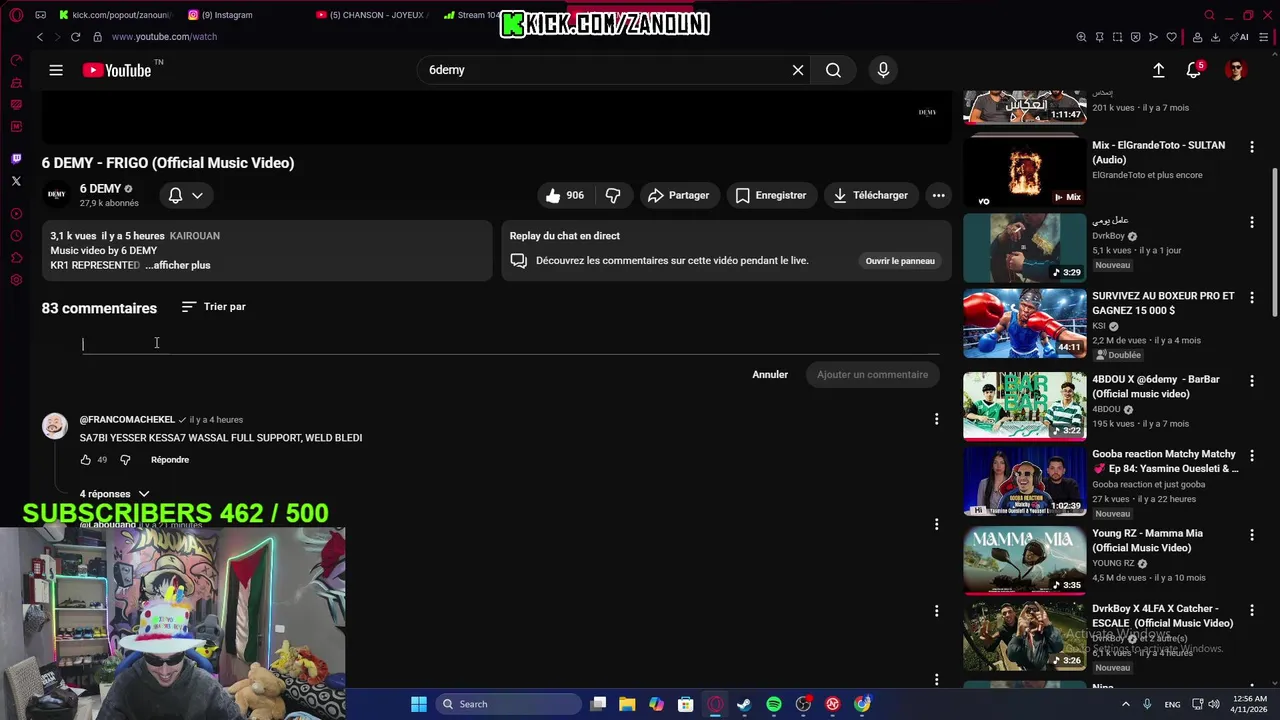Add page to bookmarks with heart icon
Image resolution: width=1280 pixels, height=720 pixels.
[1171, 37]
